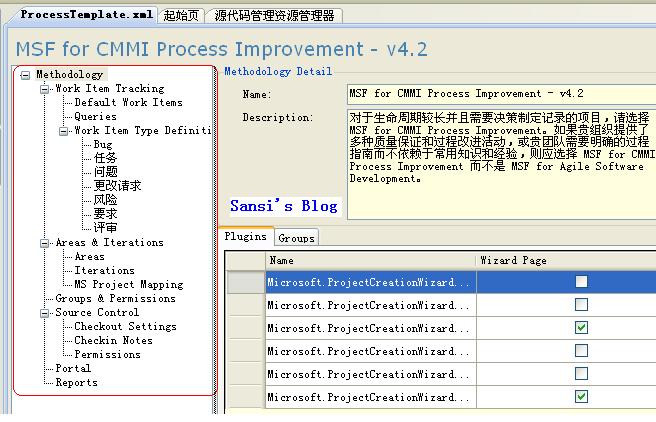Select the Bug work item type
Viewport: 656px width, 422px height.
[103, 144]
